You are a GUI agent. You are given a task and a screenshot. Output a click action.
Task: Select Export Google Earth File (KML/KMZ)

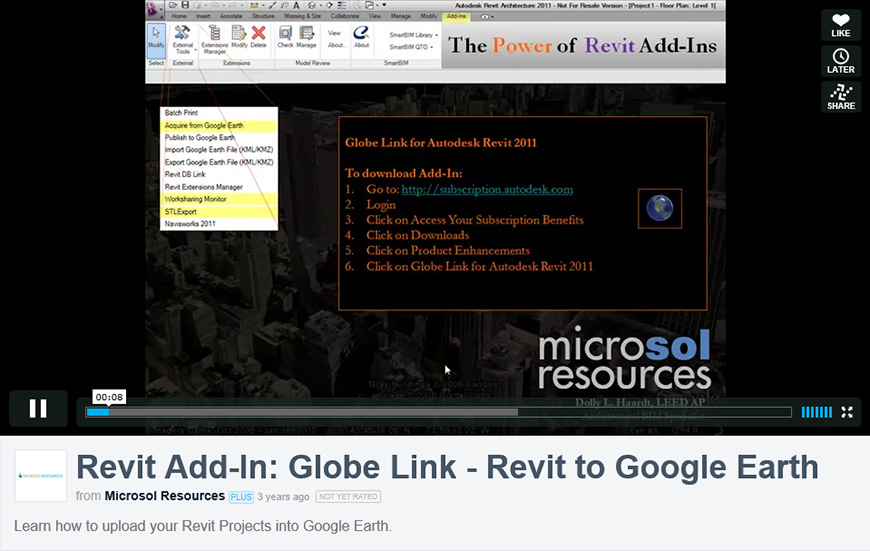click(x=219, y=162)
